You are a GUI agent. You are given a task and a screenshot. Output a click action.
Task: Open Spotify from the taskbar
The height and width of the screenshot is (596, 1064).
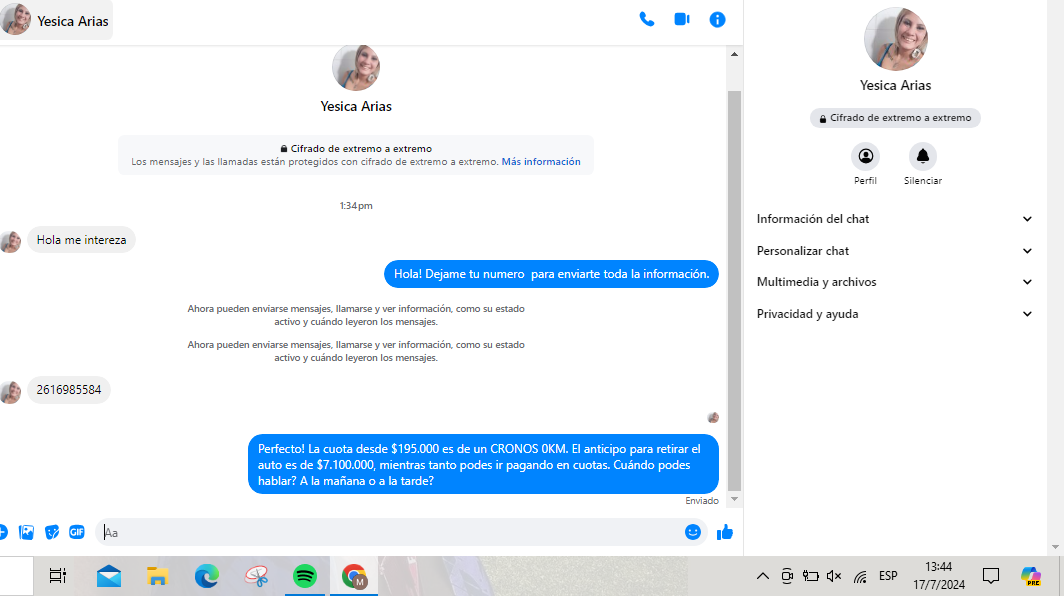(305, 576)
